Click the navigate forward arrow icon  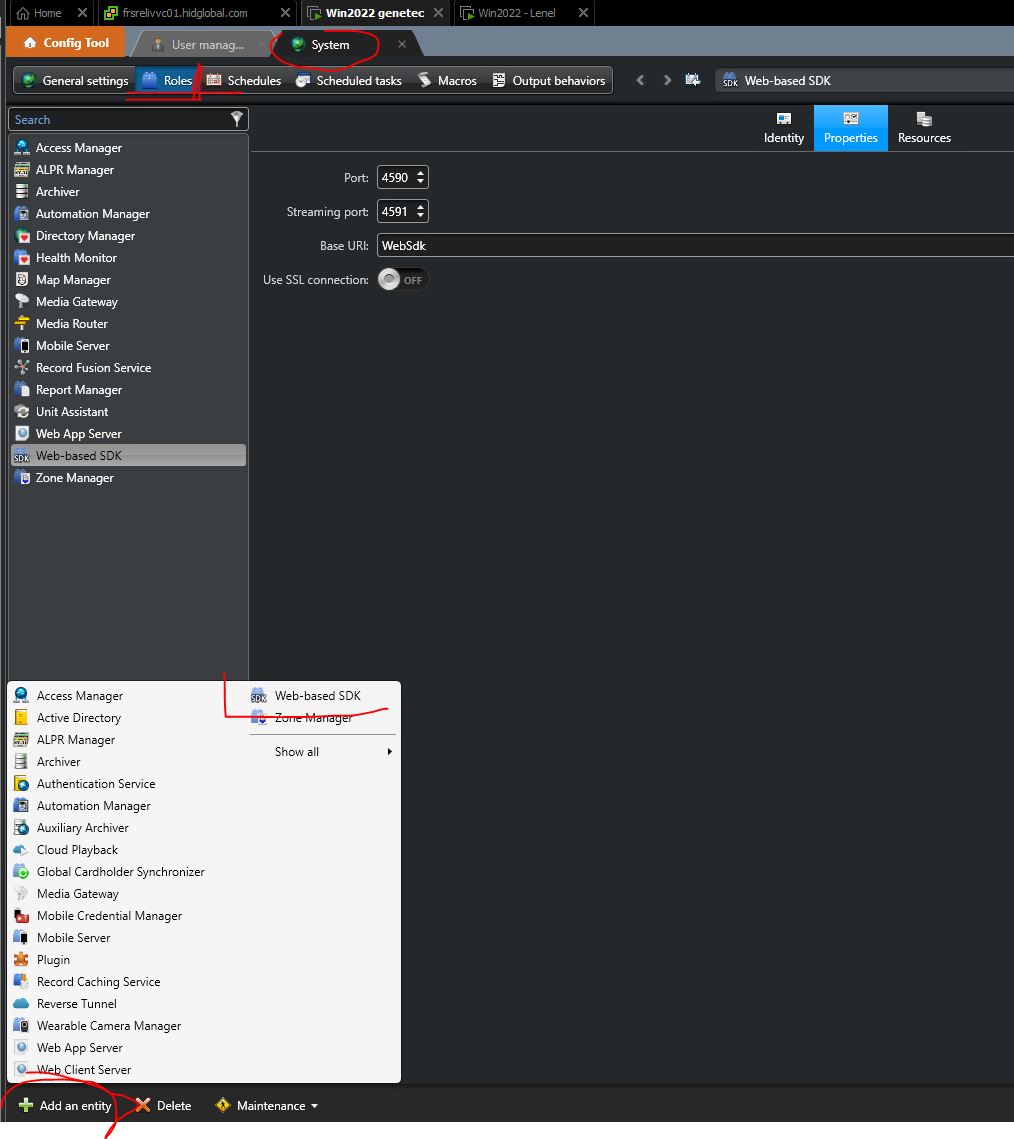pyautogui.click(x=667, y=80)
